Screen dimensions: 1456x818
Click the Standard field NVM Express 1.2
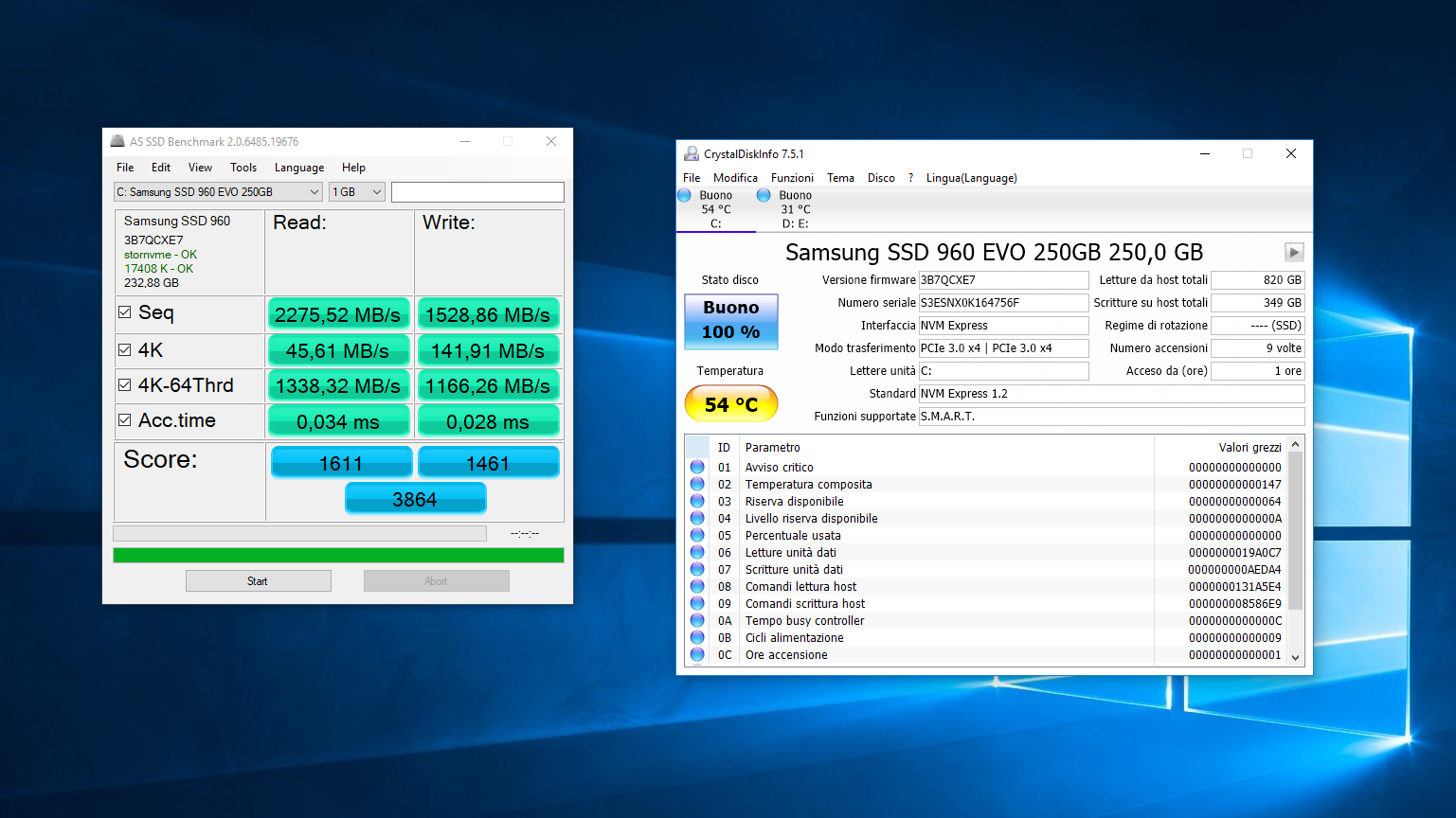pyautogui.click(x=1111, y=394)
